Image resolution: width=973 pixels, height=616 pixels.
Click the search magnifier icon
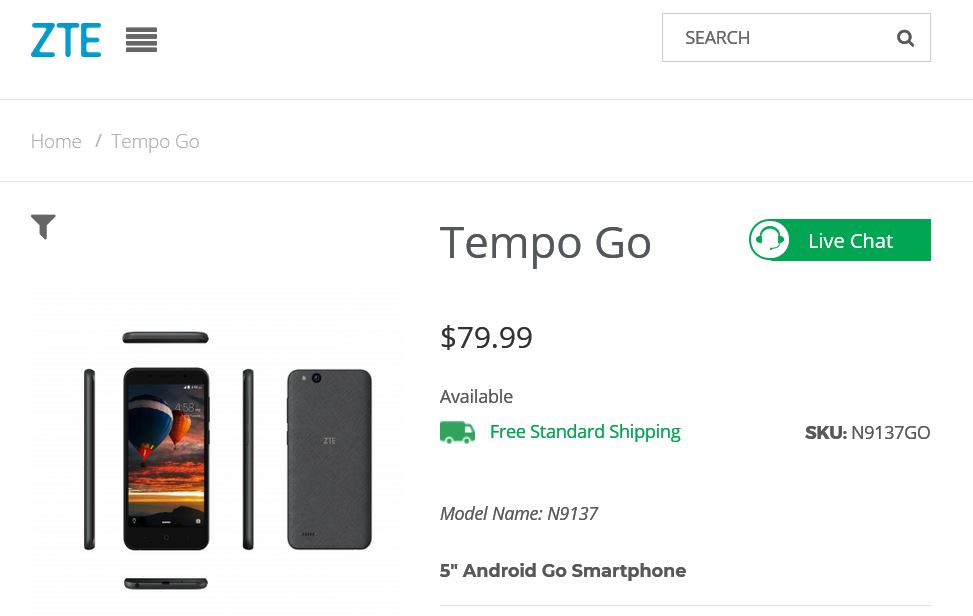click(905, 38)
